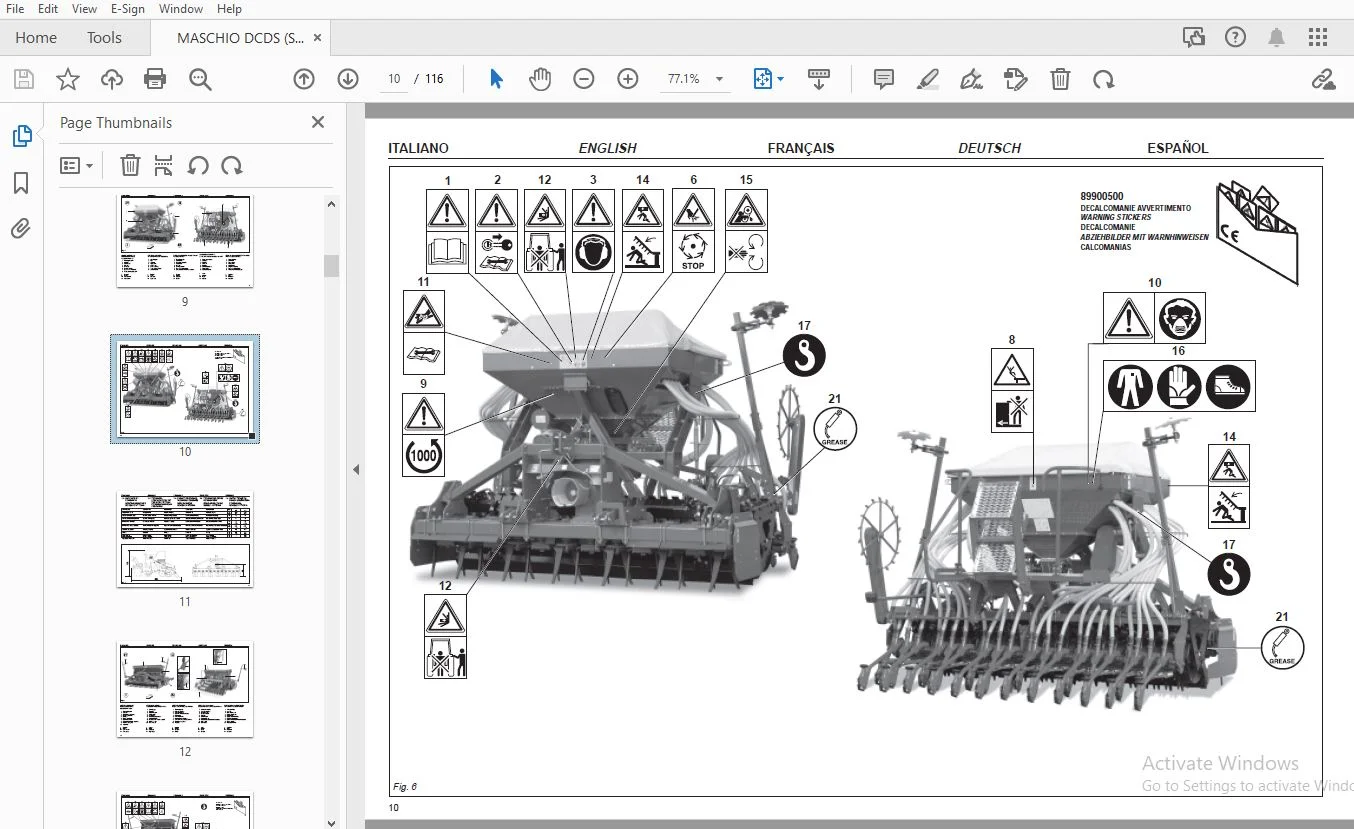Add bookmark with the star icon
The height and width of the screenshot is (829, 1354).
(x=67, y=79)
